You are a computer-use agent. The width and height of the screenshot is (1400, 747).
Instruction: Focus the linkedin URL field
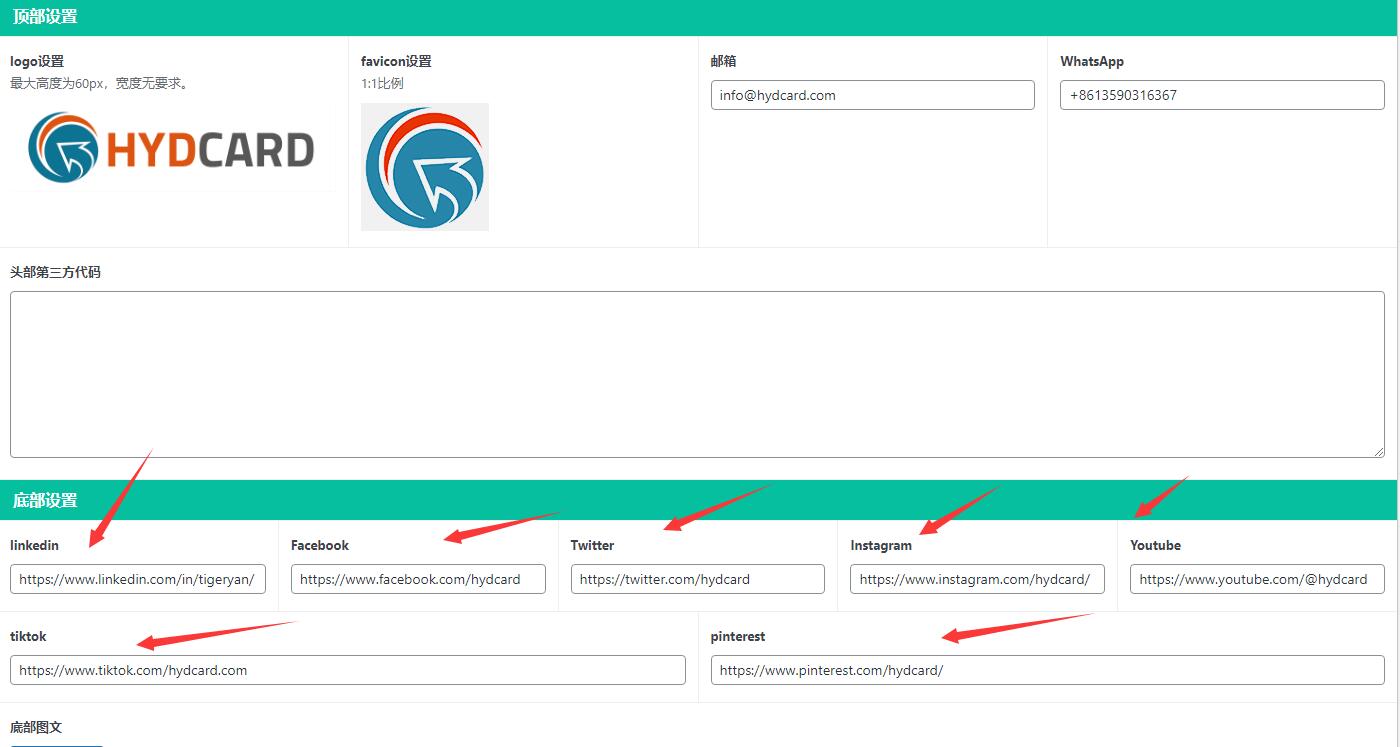click(x=138, y=579)
